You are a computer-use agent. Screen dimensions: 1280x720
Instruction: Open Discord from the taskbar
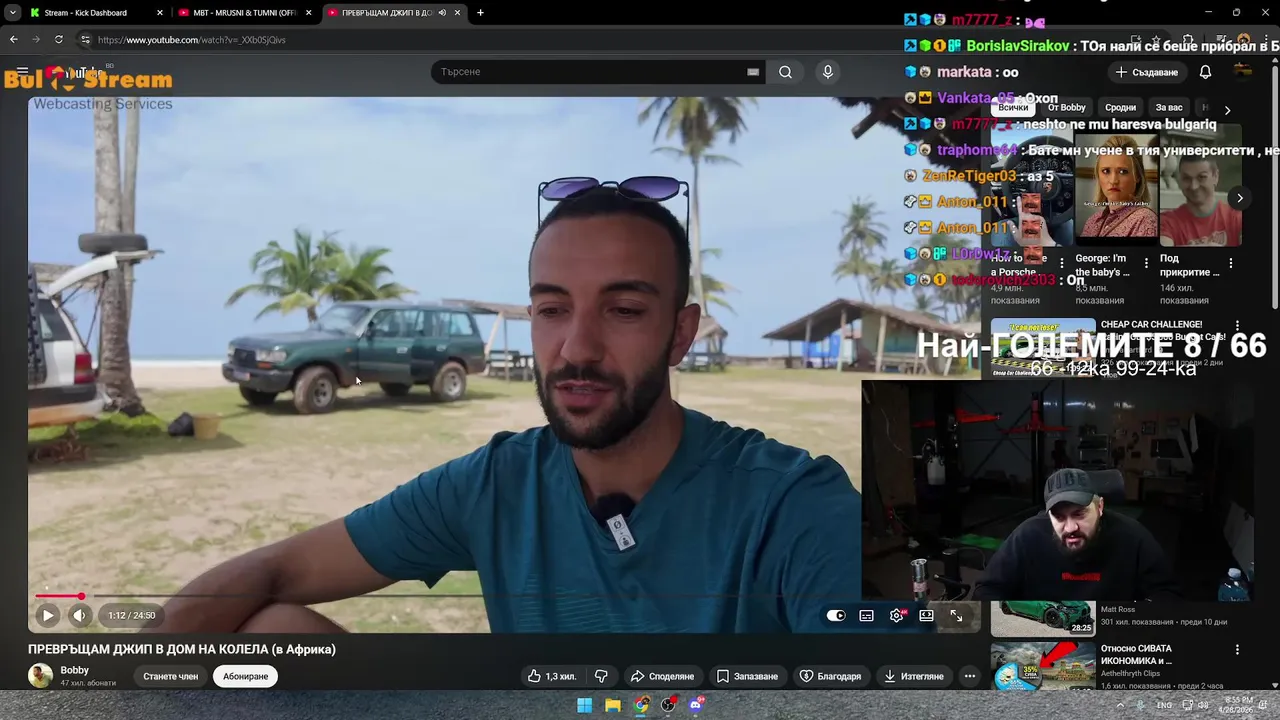tap(697, 705)
